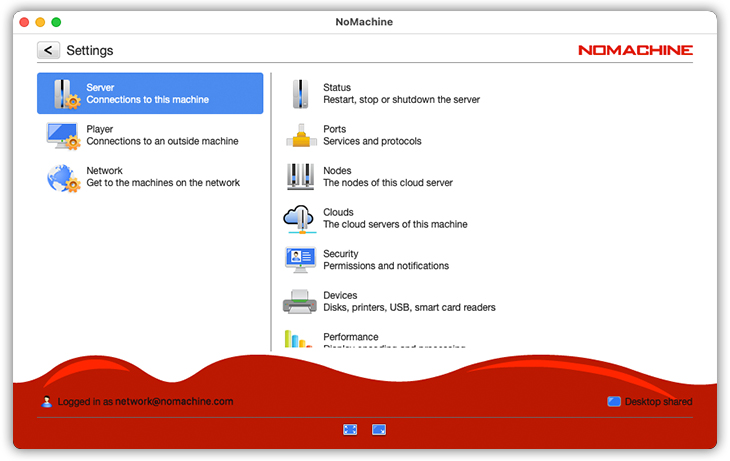Click the fullscreen icon in bottom bar
730x461 pixels.
(350, 430)
